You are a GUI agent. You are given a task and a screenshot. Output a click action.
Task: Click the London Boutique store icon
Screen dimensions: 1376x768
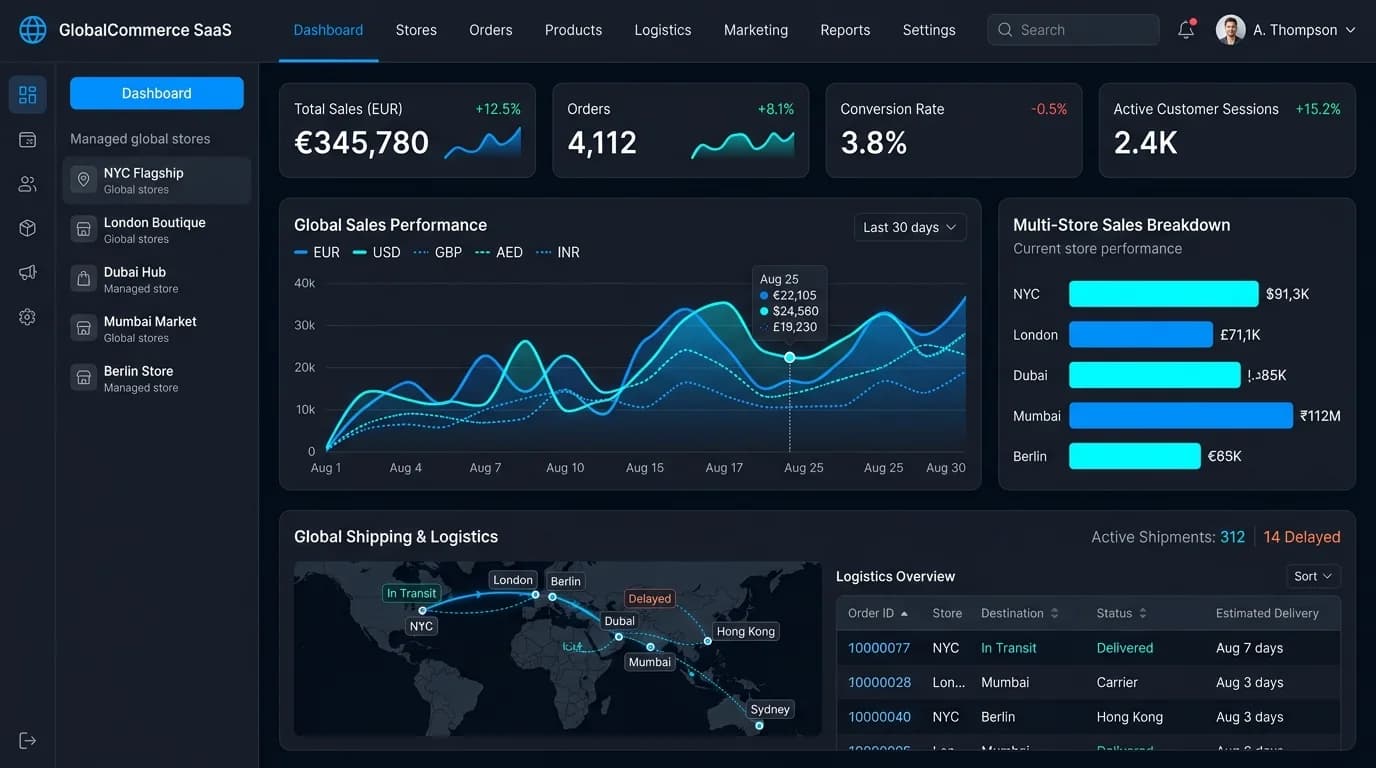[x=84, y=230]
